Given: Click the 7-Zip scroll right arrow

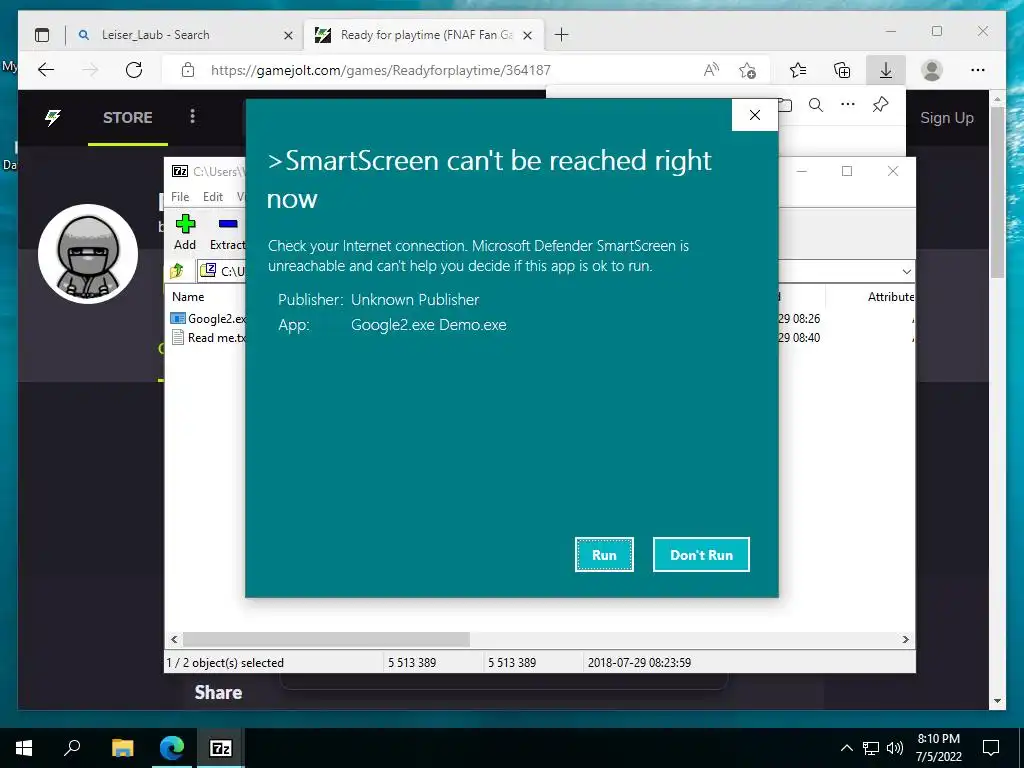Looking at the screenshot, I should (905, 639).
